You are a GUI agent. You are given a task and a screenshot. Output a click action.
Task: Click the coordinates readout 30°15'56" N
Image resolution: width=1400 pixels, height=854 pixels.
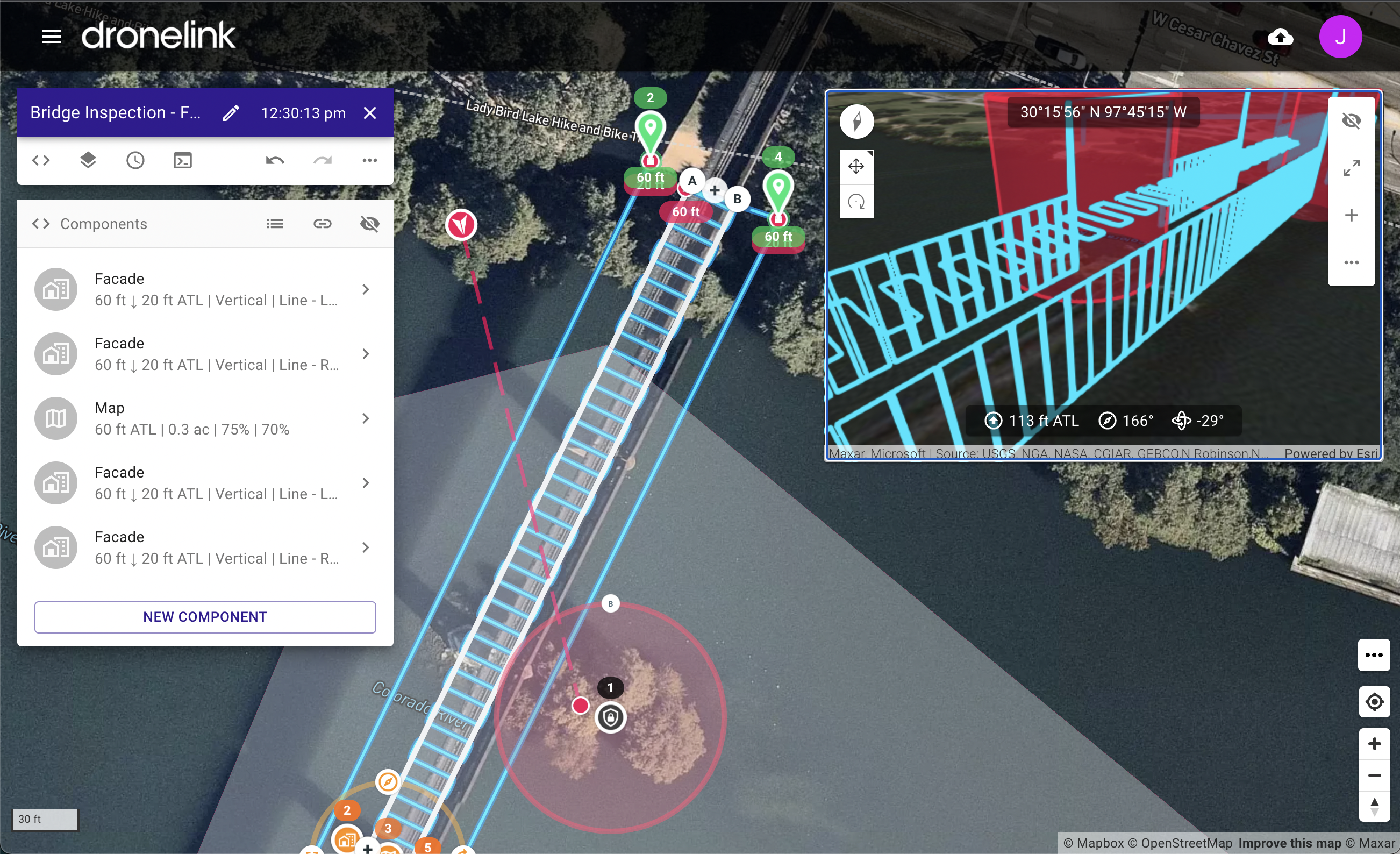[1103, 112]
